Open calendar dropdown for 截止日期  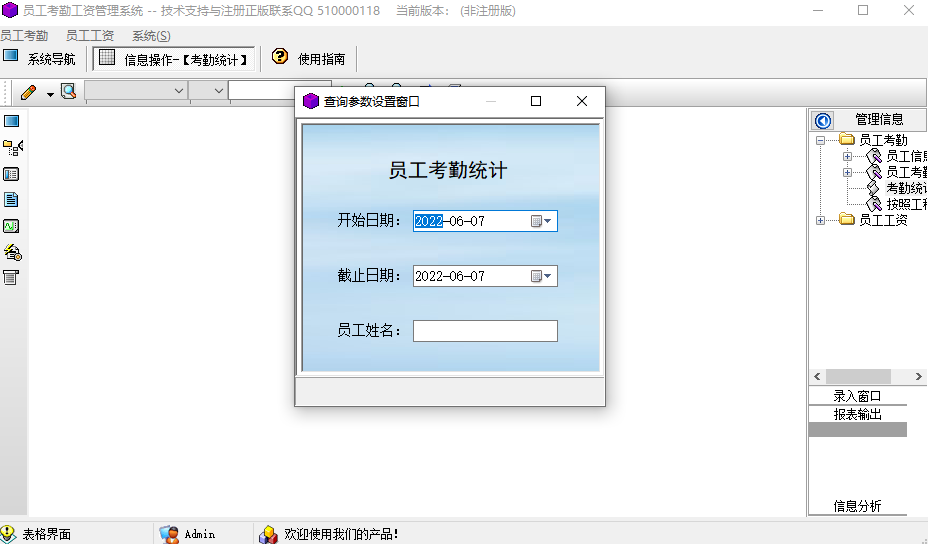(542, 276)
